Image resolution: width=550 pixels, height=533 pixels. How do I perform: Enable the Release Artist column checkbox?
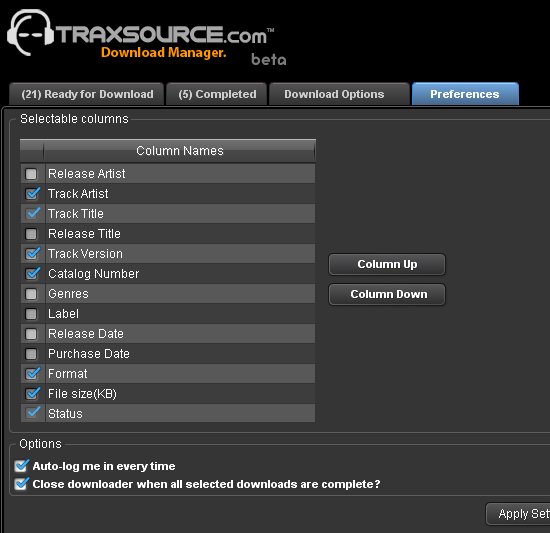[x=31, y=174]
